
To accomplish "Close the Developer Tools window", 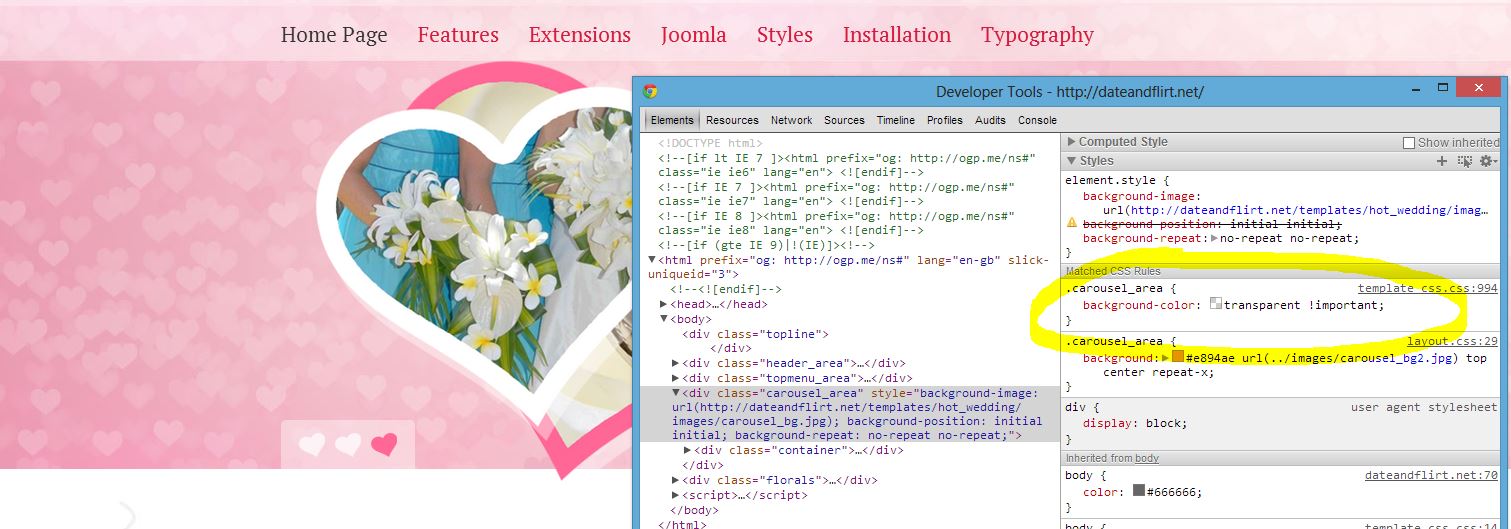I will point(1477,89).
